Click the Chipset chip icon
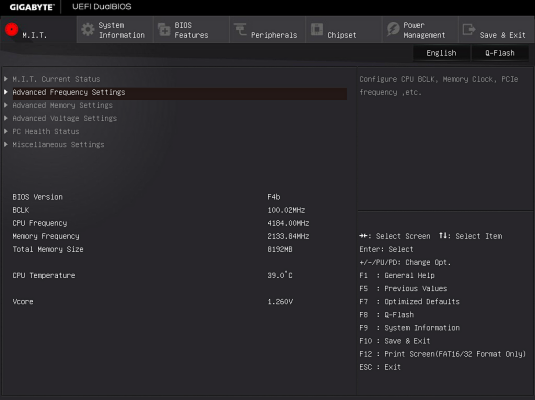Image resolution: width=535 pixels, height=400 pixels. point(317,29)
